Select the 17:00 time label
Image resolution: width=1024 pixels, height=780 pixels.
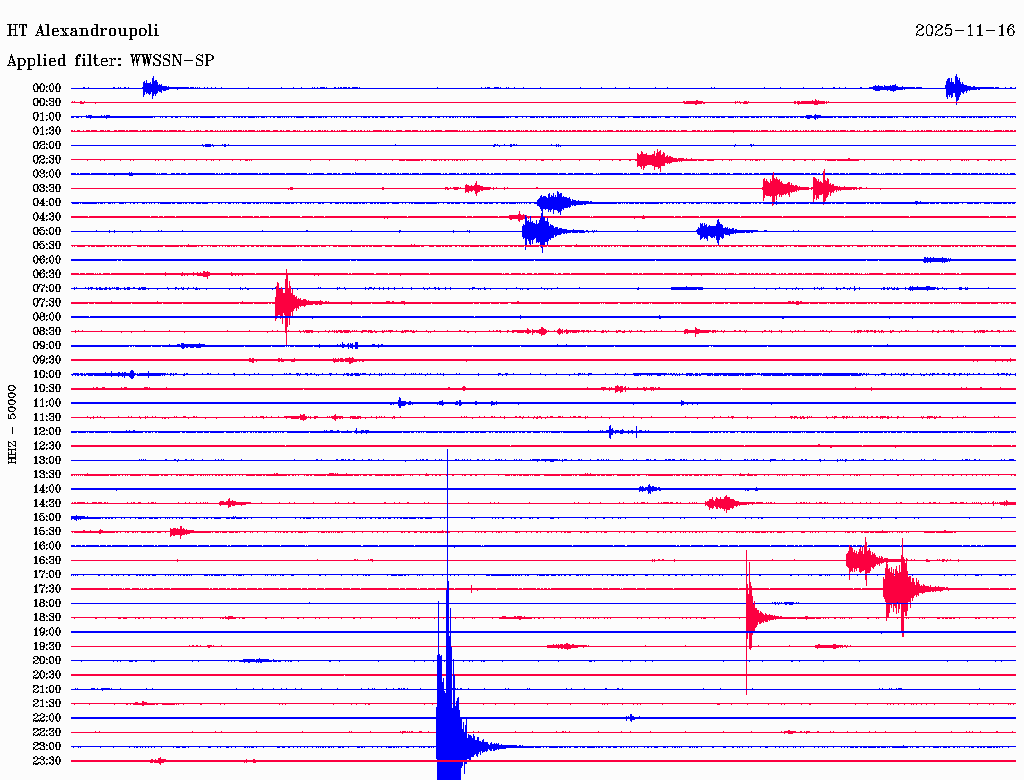pyautogui.click(x=47, y=575)
